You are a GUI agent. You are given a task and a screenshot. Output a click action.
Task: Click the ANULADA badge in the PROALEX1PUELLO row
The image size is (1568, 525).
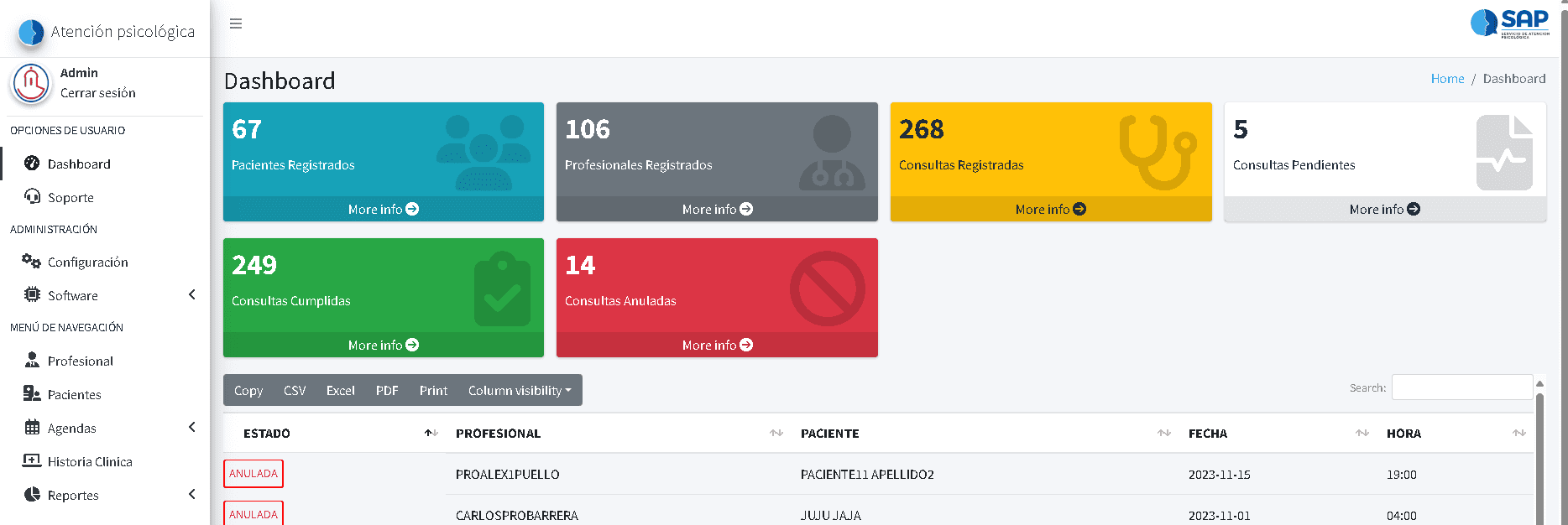[x=253, y=474]
